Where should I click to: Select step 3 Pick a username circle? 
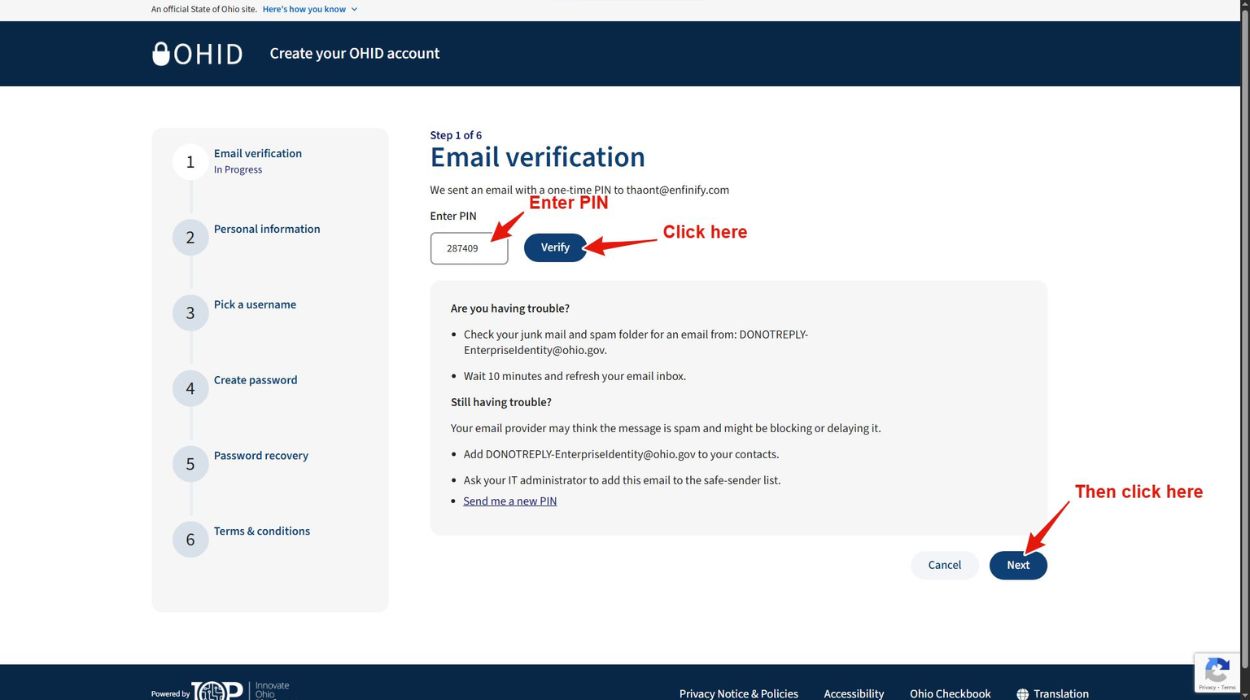point(190,312)
